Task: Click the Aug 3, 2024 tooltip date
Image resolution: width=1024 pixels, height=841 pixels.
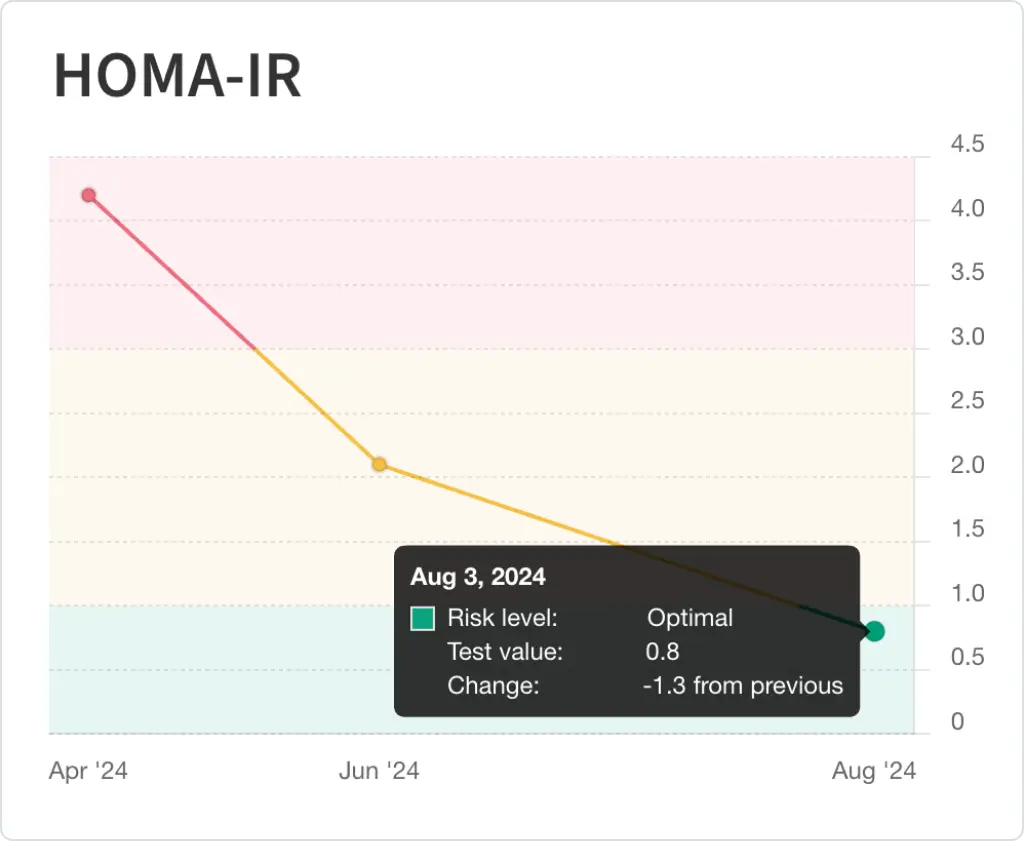Action: tap(478, 577)
